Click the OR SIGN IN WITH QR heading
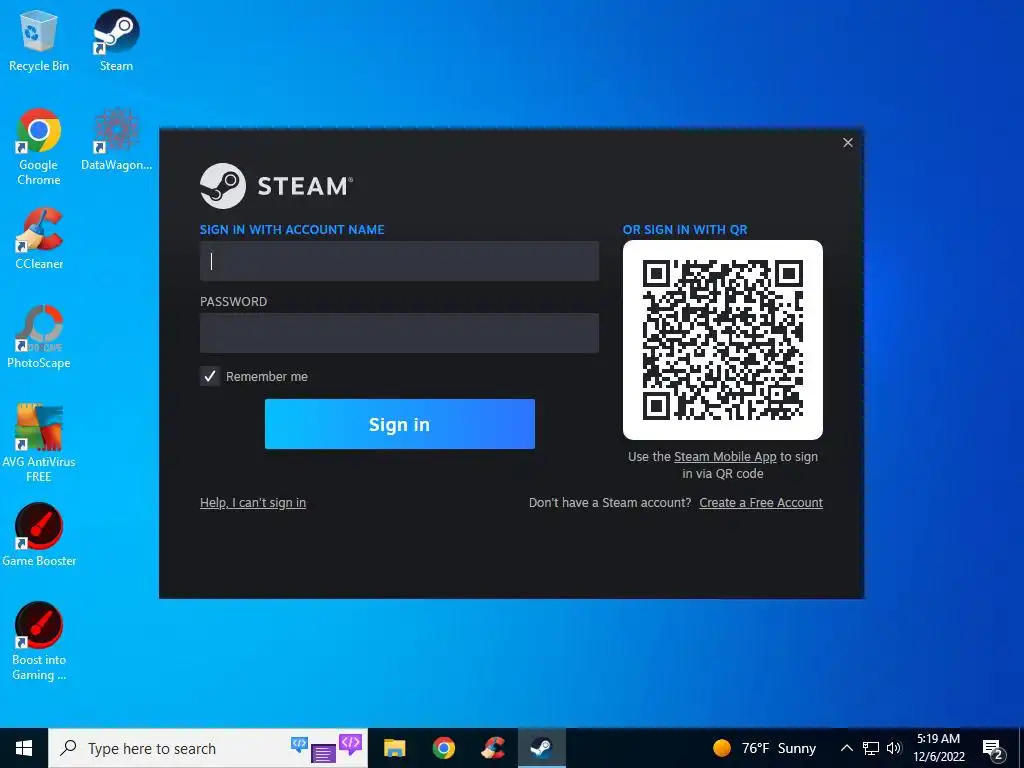 click(685, 230)
